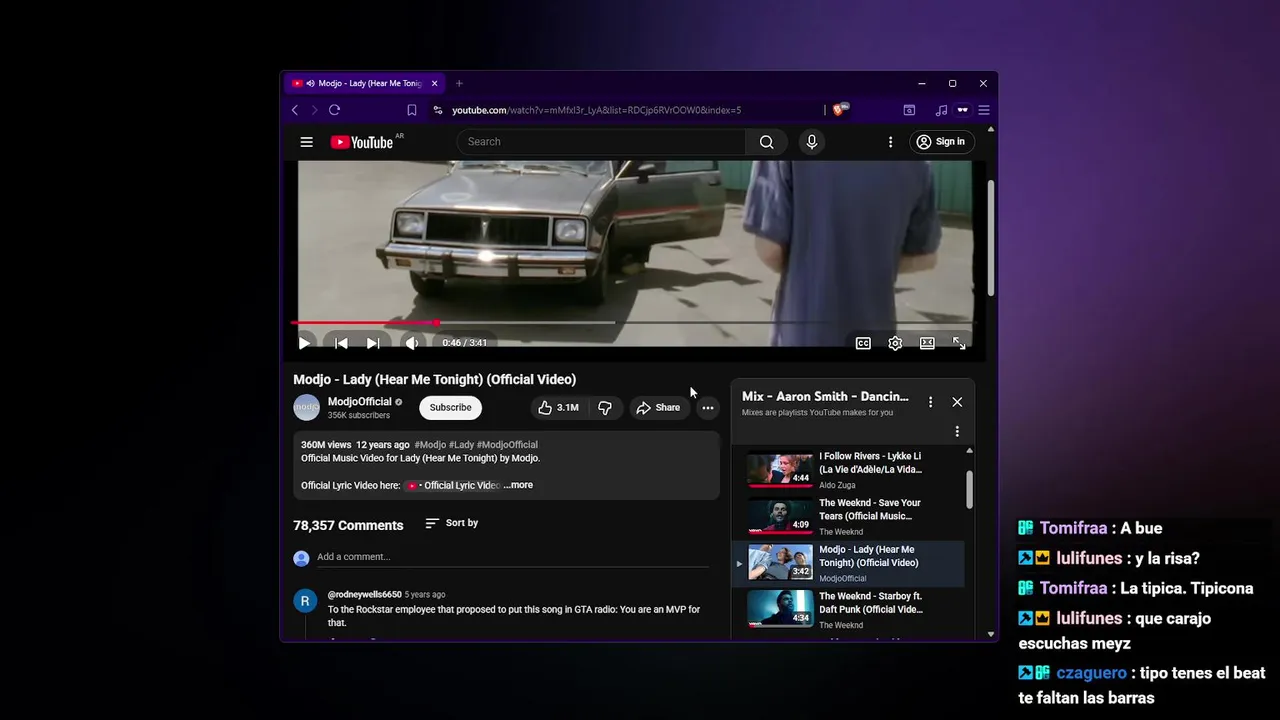Open YouTube settings three-dot menu near Sign in
The image size is (1280, 720).
(890, 142)
